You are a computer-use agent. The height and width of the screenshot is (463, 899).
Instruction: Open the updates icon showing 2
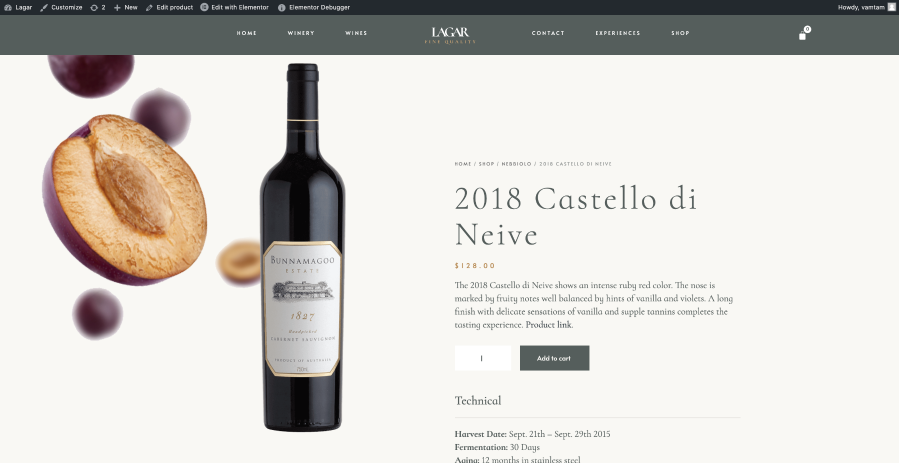(94, 7)
